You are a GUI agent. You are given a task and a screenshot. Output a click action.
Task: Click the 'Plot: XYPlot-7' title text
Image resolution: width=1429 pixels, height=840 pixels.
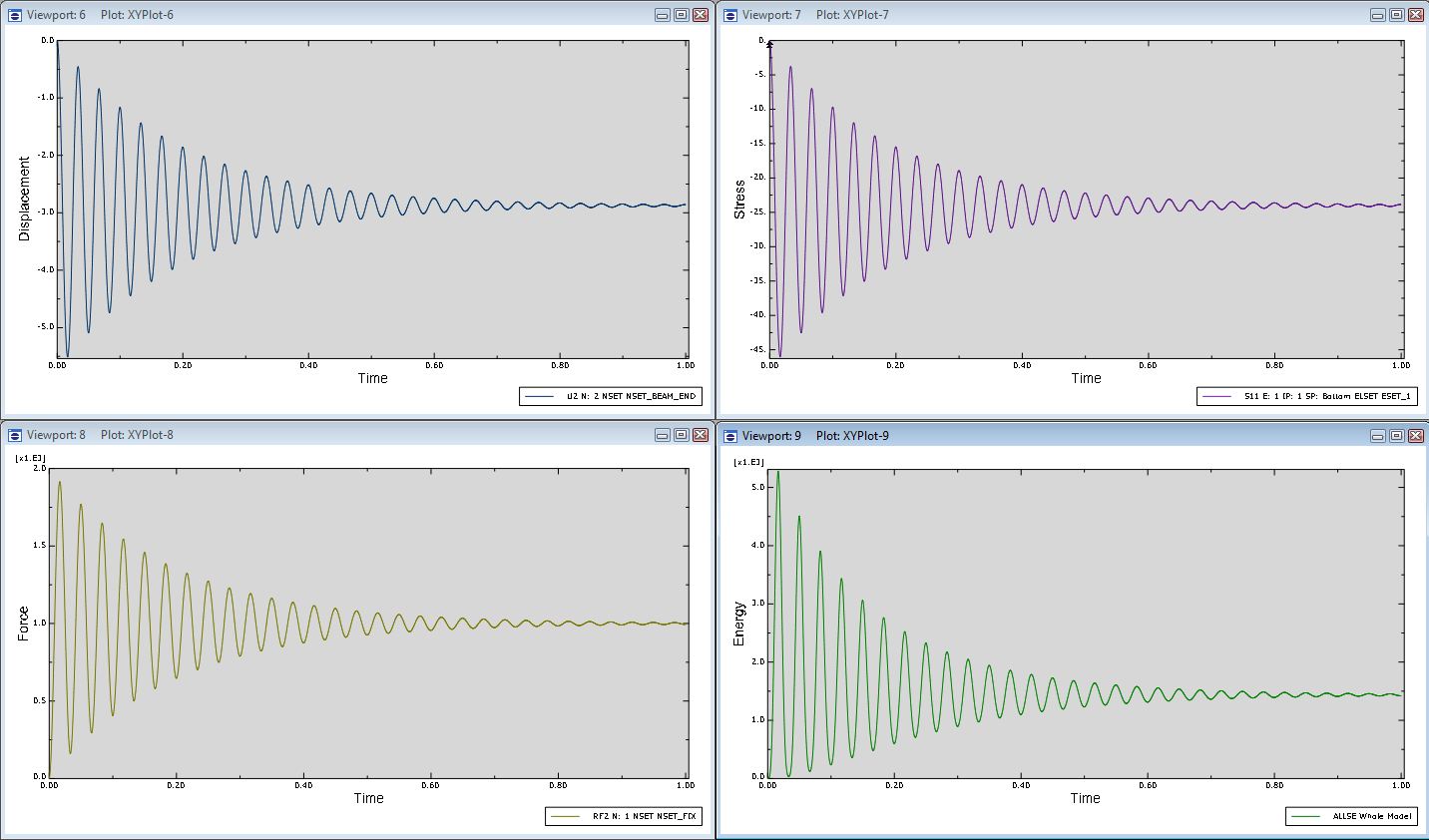coord(852,15)
